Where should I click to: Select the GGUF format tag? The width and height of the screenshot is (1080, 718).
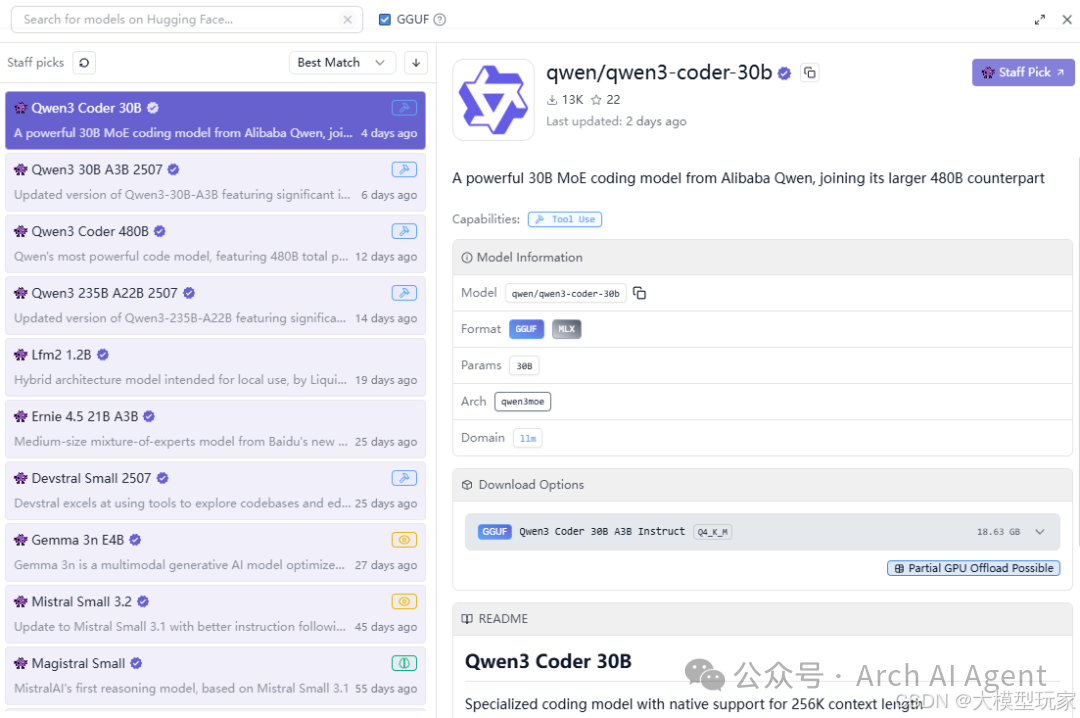tap(526, 329)
